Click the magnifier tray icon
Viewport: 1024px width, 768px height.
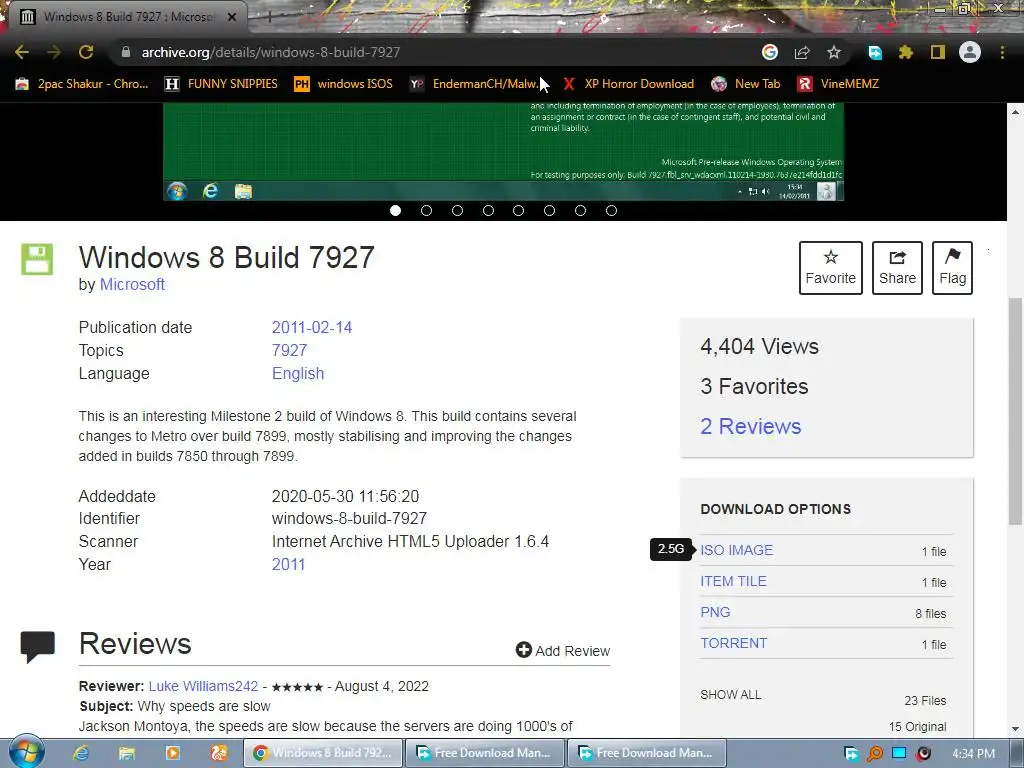pyautogui.click(x=874, y=754)
